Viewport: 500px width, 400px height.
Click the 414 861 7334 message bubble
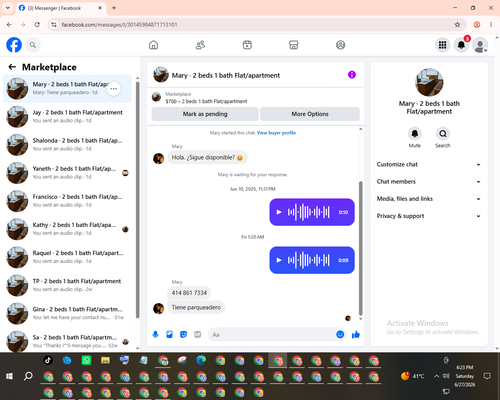coord(189,293)
